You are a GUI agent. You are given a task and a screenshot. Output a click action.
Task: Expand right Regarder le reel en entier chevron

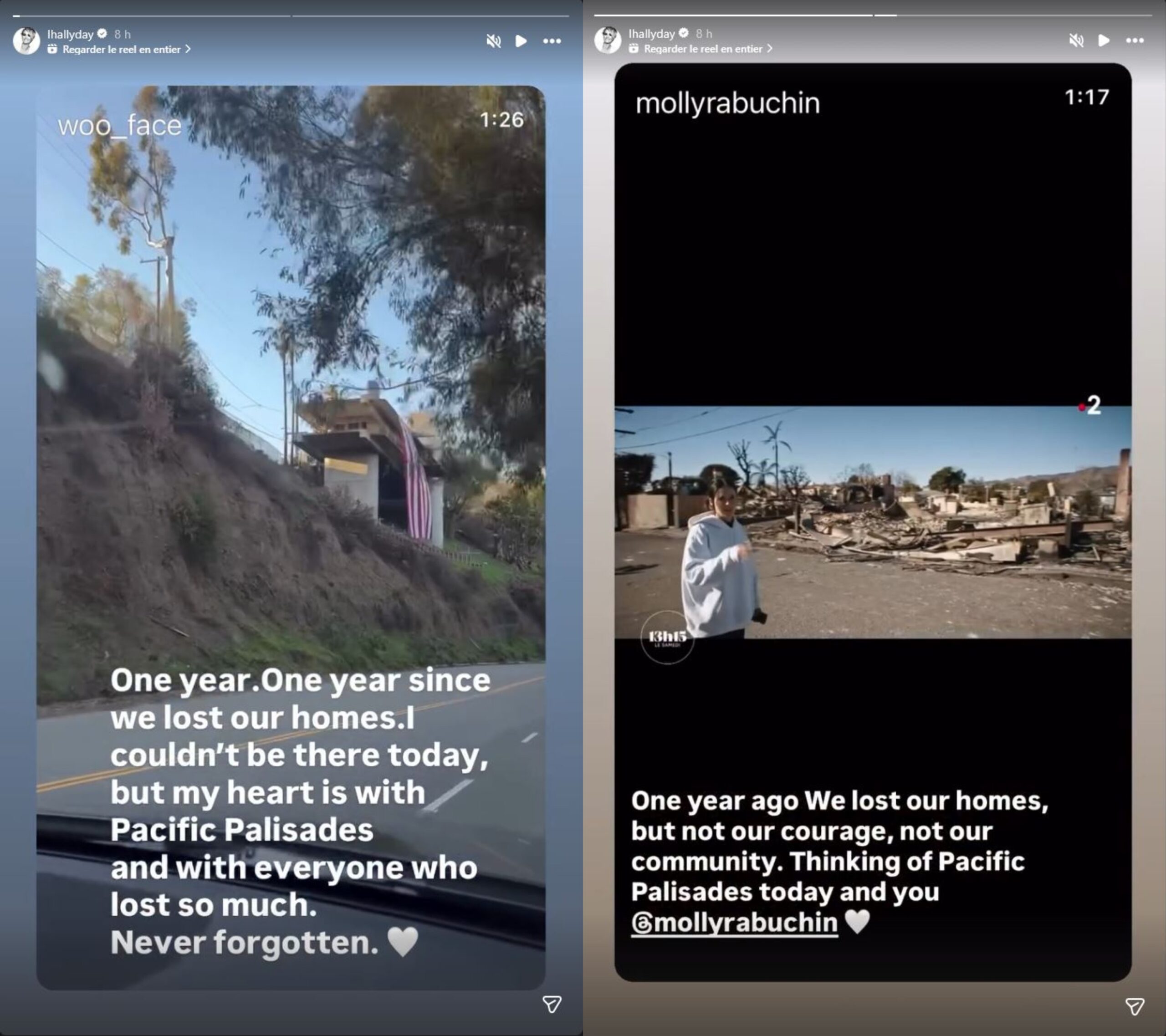click(770, 49)
